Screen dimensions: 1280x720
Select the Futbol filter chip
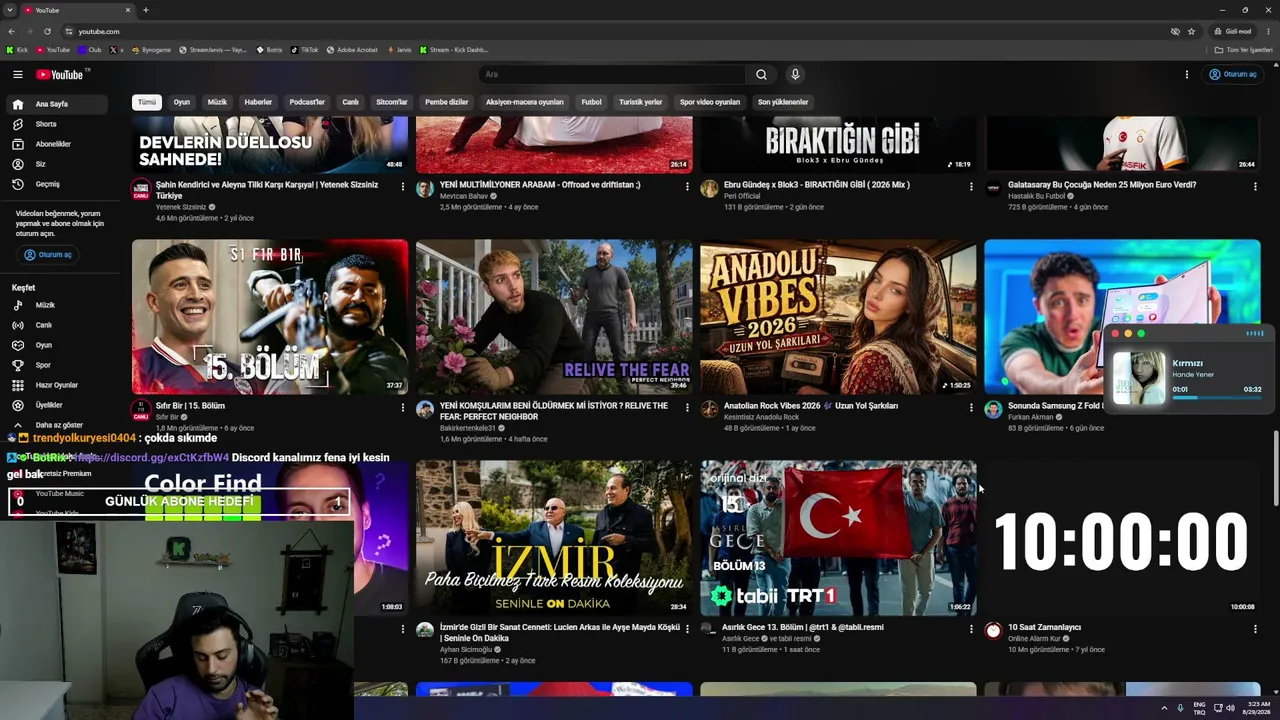[x=591, y=102]
